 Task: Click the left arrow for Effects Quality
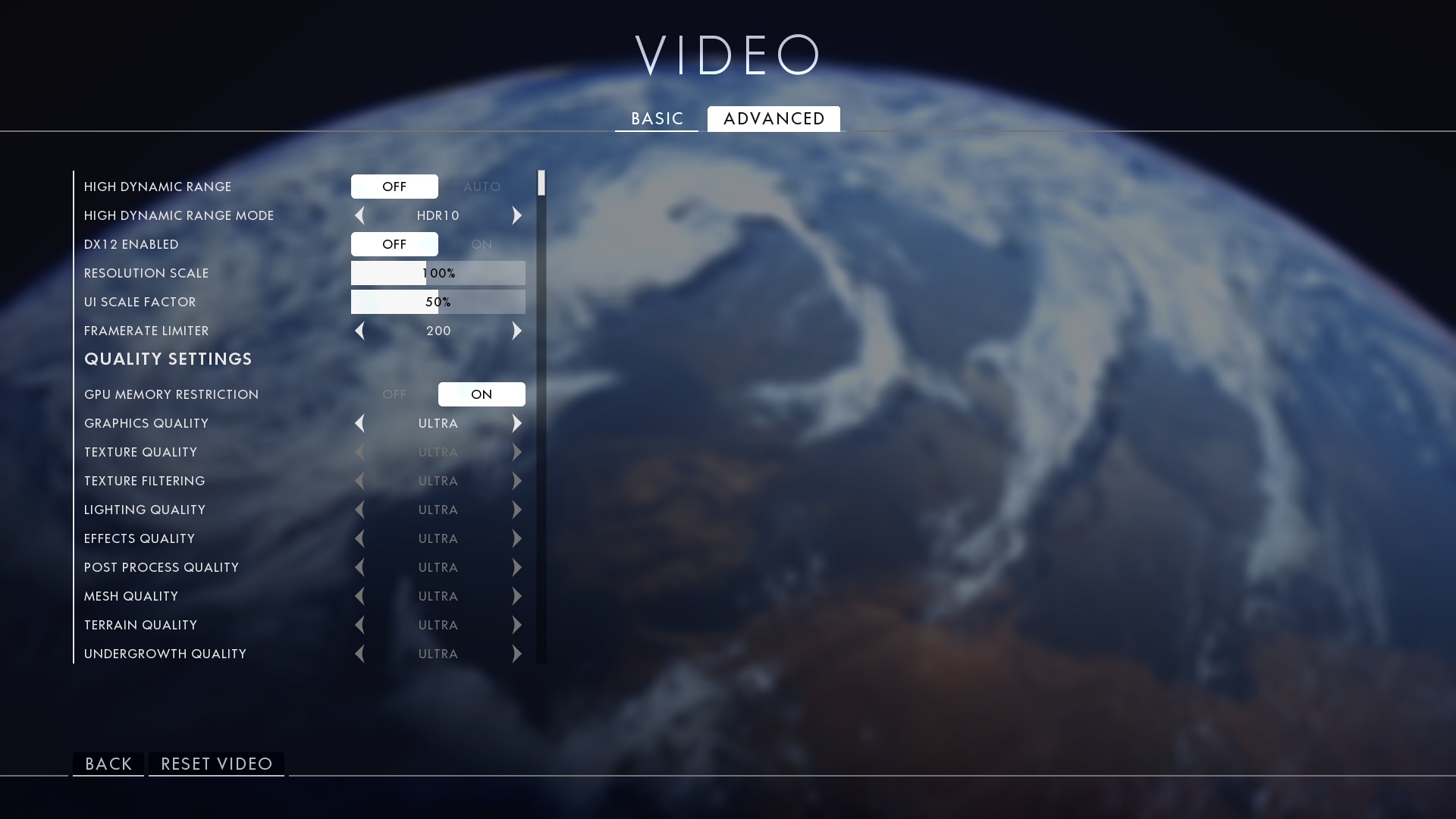coord(359,538)
